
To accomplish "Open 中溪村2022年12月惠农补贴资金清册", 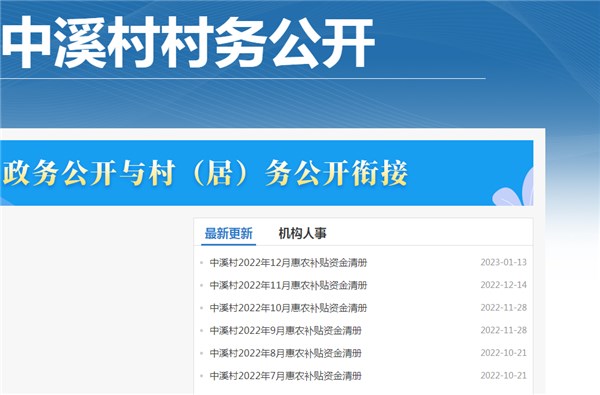I will pos(289,263).
